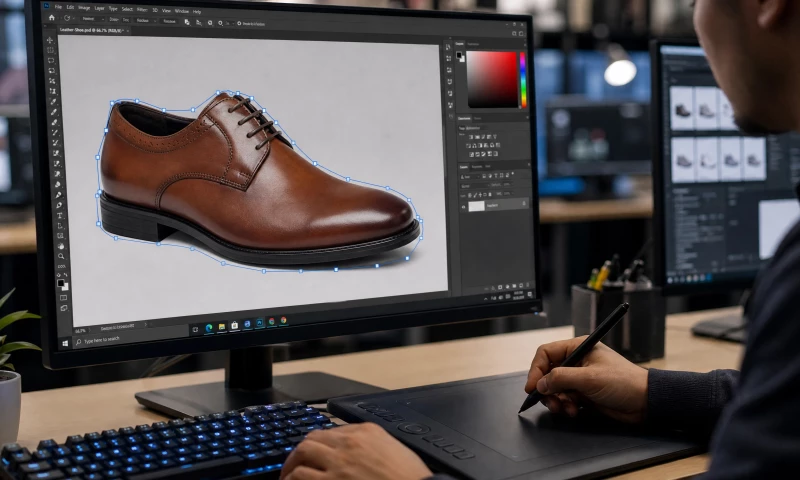Toggle filter for type layers
This screenshot has height=480, width=800.
pyautogui.click(x=496, y=176)
